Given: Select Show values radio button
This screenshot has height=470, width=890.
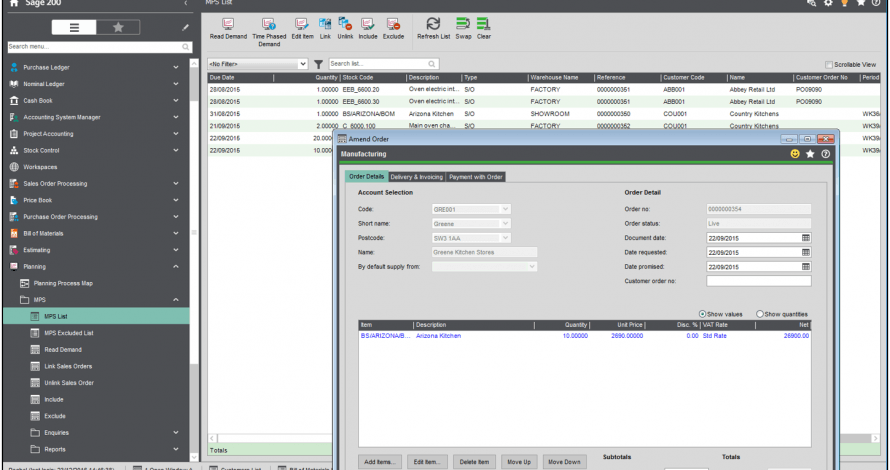Looking at the screenshot, I should [702, 314].
